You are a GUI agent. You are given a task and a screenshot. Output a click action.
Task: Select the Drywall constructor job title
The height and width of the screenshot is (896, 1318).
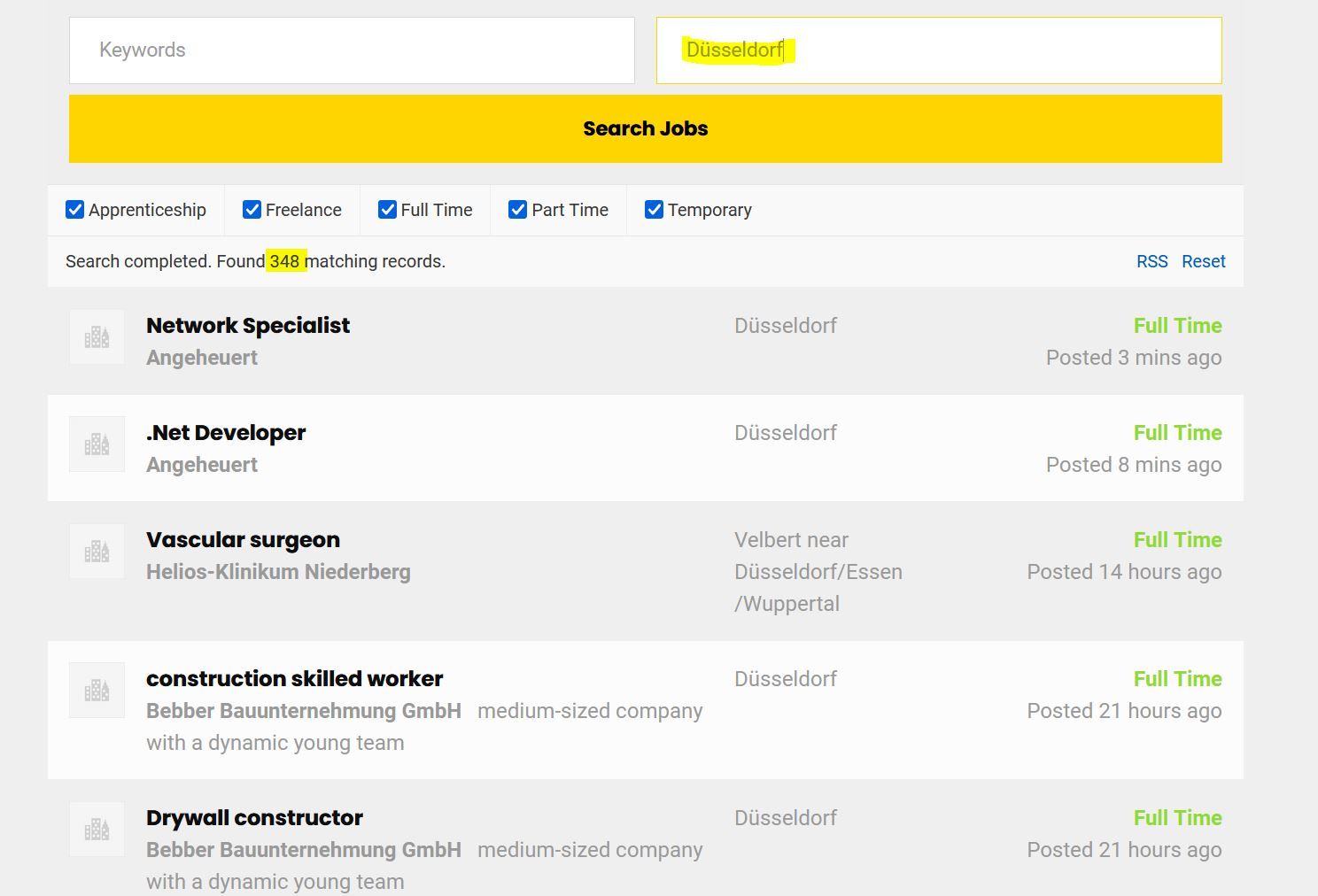(254, 818)
